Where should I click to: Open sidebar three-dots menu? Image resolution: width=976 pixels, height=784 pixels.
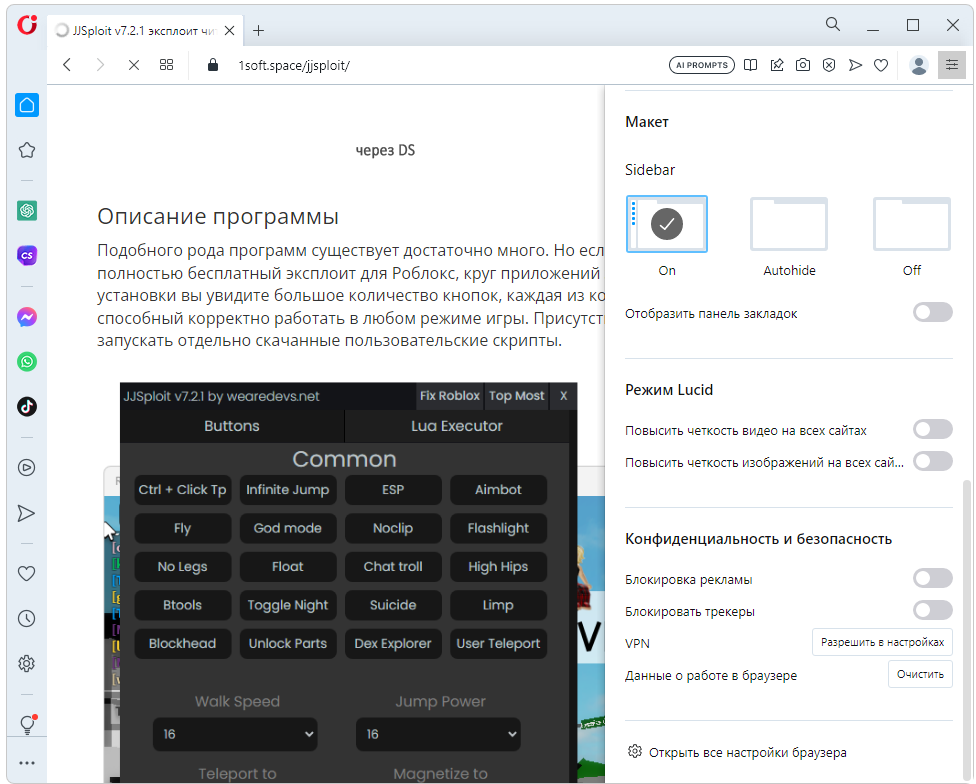[x=27, y=763]
